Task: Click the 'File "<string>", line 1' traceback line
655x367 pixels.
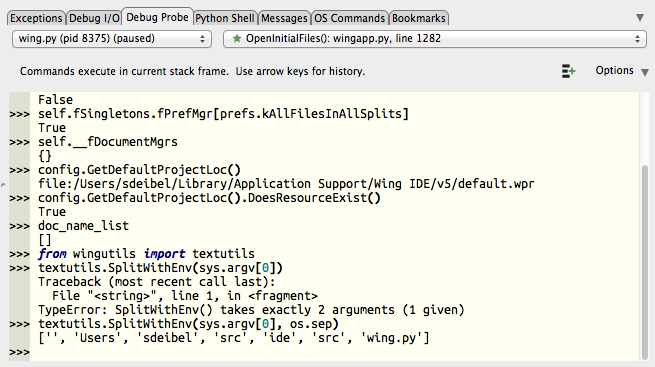Action: coord(185,296)
